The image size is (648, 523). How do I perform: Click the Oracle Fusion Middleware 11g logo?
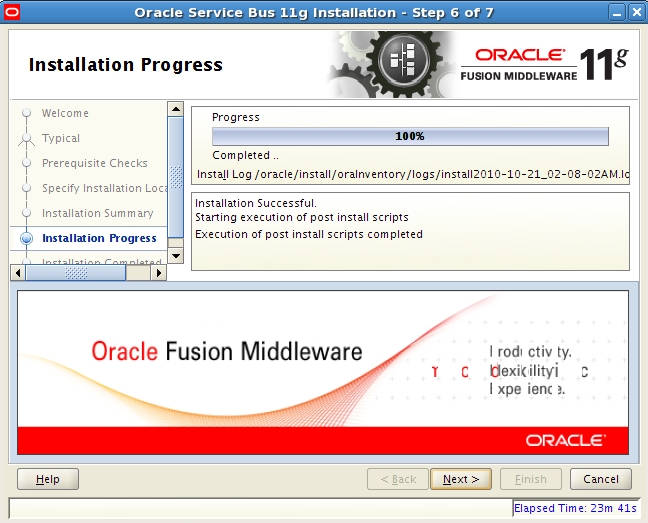click(x=544, y=65)
